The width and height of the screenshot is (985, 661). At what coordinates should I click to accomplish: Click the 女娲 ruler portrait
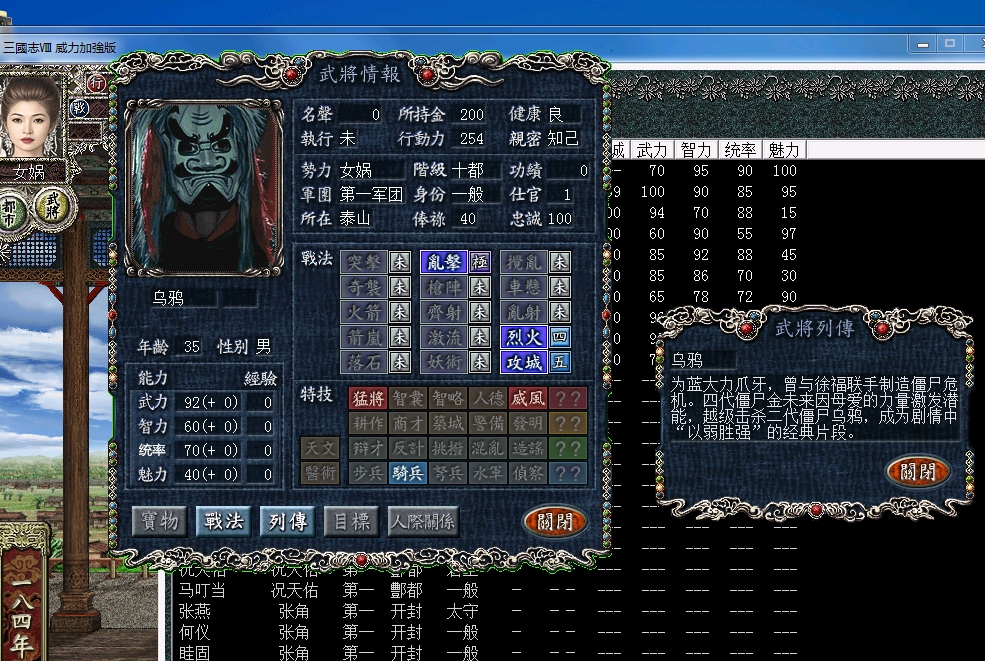30,118
